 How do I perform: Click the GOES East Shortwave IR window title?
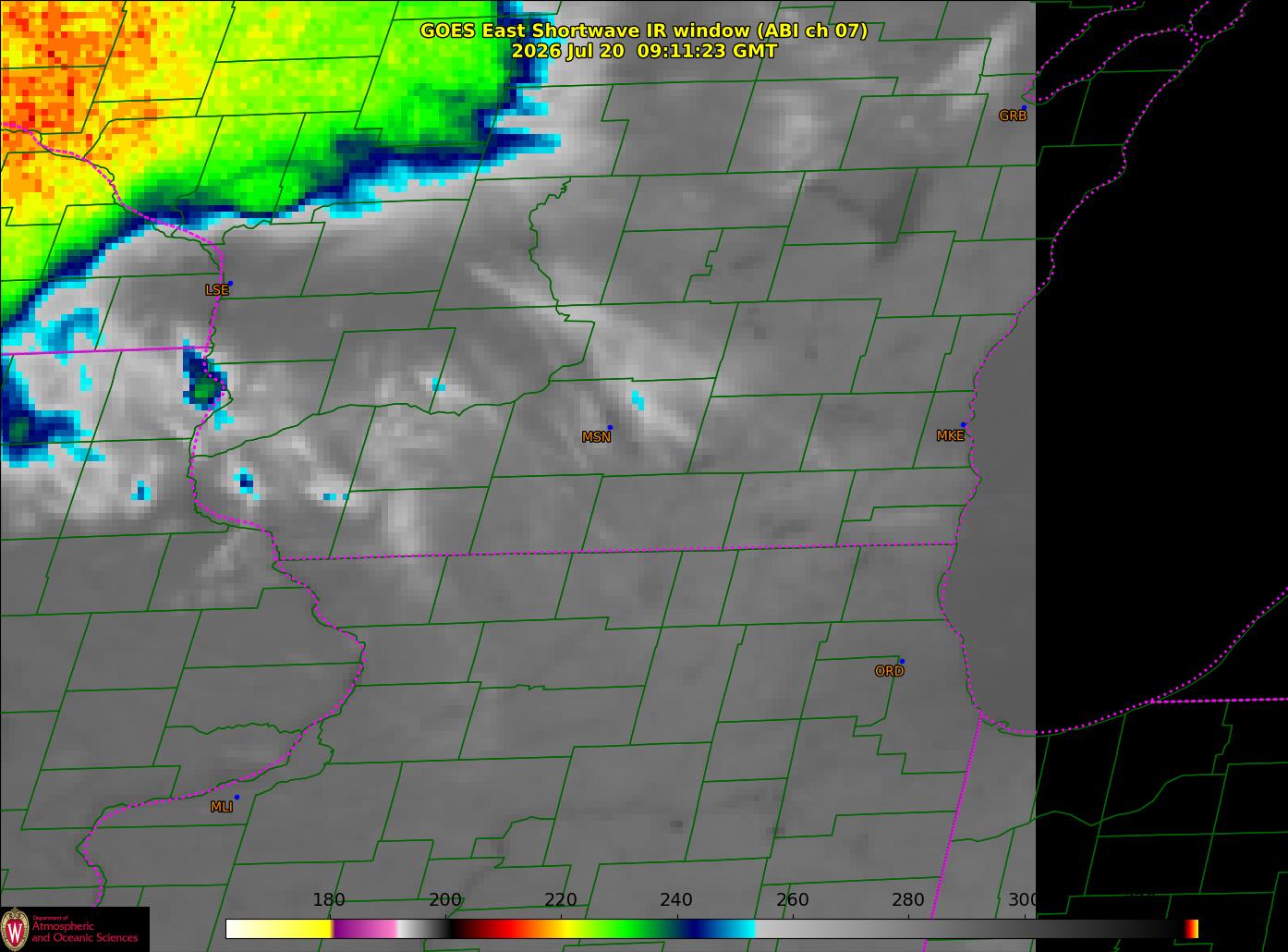[644, 31]
